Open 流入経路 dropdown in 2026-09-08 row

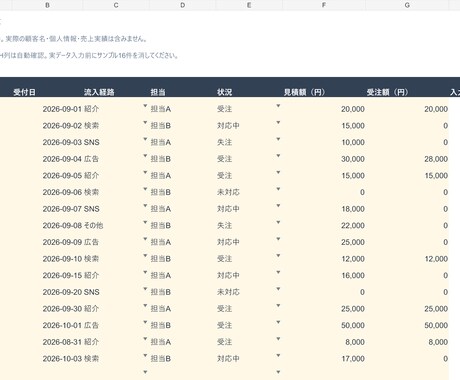[x=145, y=222]
